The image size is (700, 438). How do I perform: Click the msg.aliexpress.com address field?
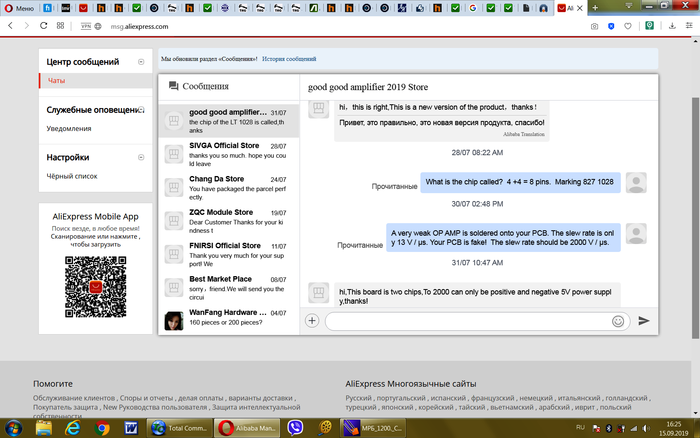(x=139, y=26)
